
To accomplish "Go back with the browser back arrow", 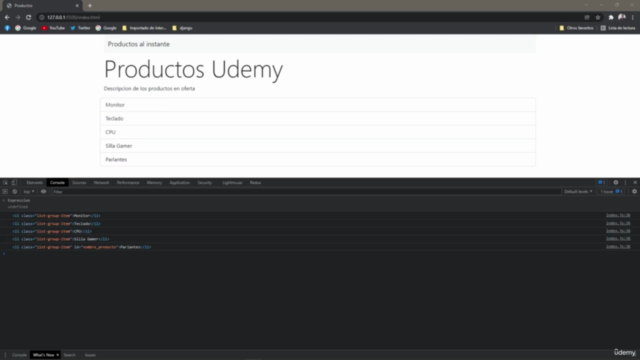I will click(7, 17).
